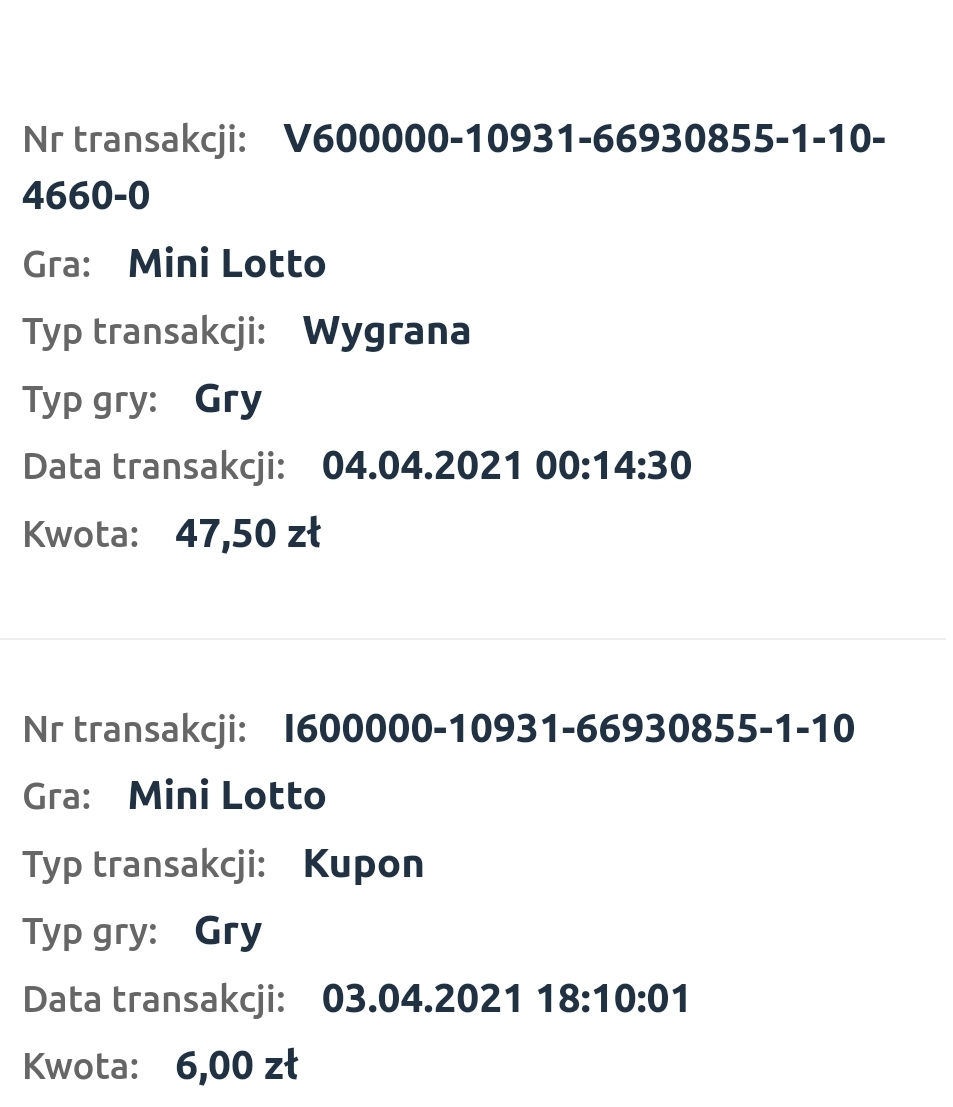
Task: Click the Kwota label beside 6,00 zł
Action: (80, 1066)
